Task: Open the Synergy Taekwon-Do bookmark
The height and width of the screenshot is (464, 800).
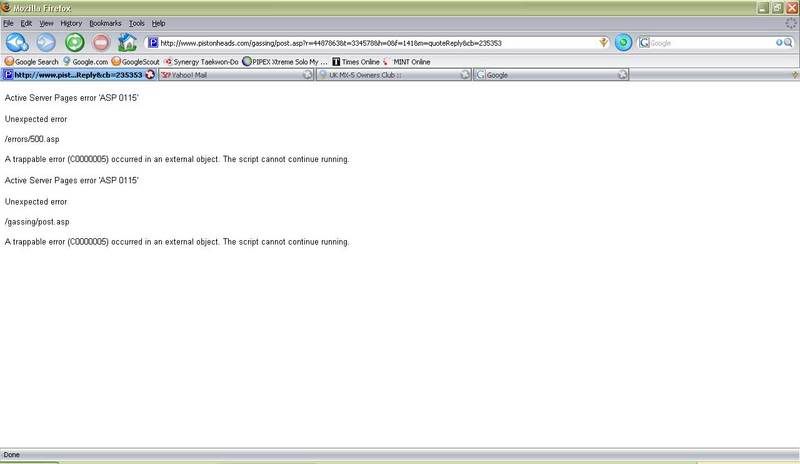Action: 203,61
